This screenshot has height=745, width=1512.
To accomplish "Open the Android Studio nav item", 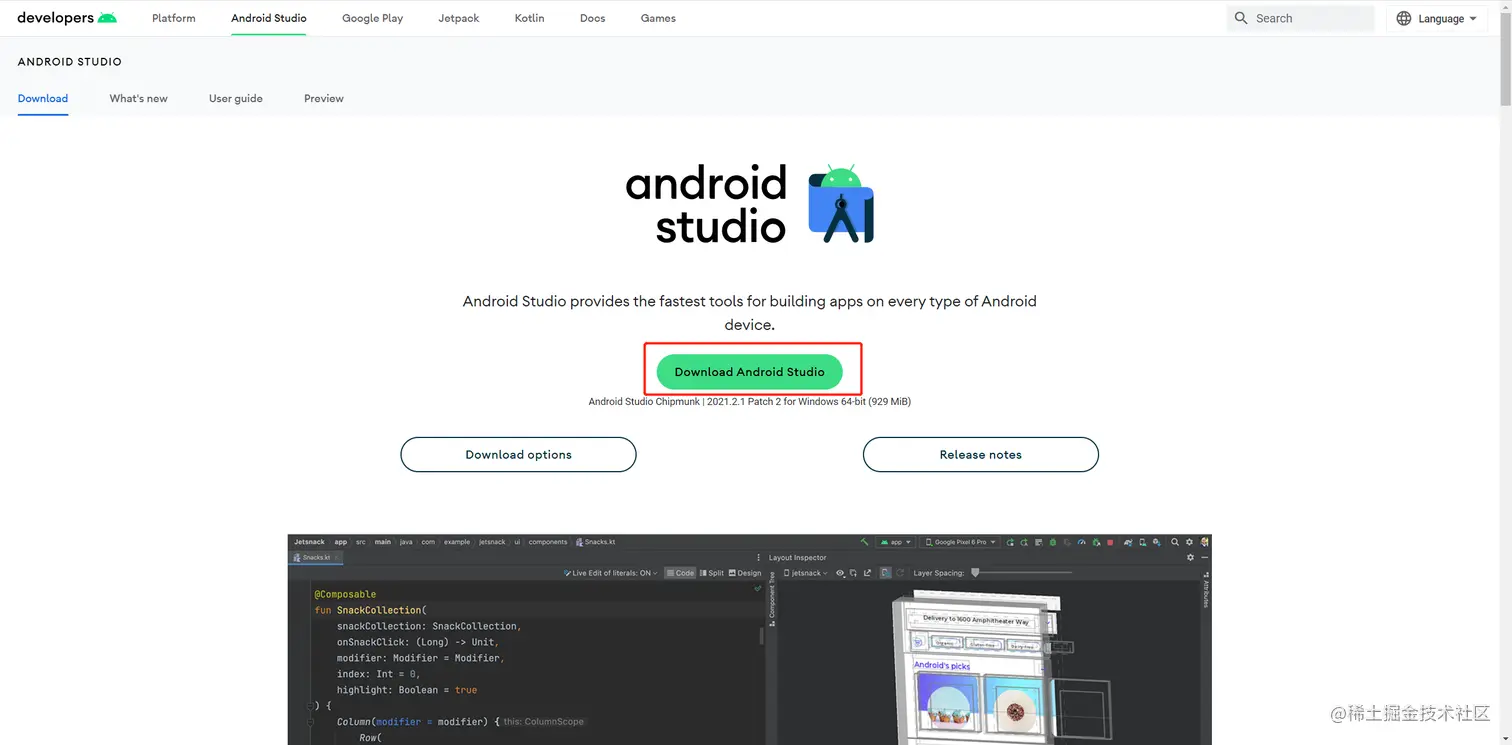I will [269, 18].
